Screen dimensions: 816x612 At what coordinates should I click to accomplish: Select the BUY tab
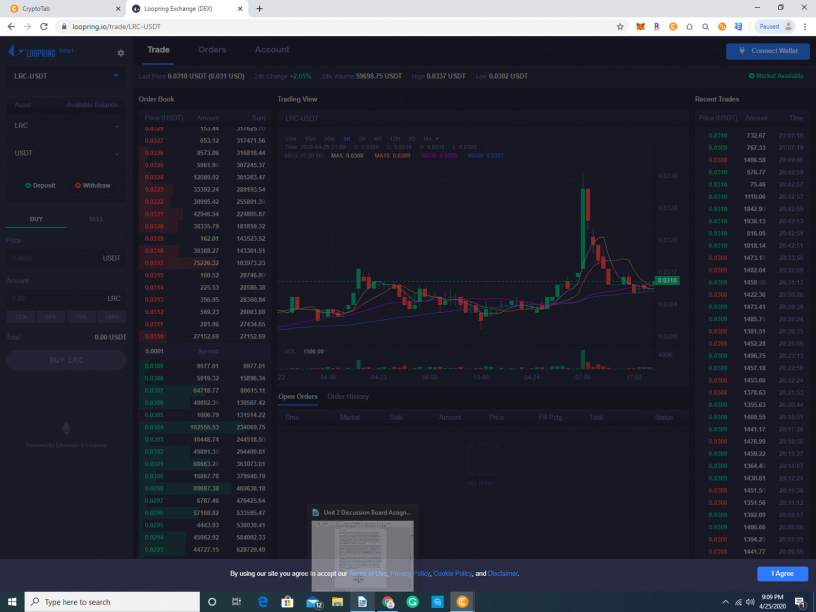pyautogui.click(x=36, y=219)
